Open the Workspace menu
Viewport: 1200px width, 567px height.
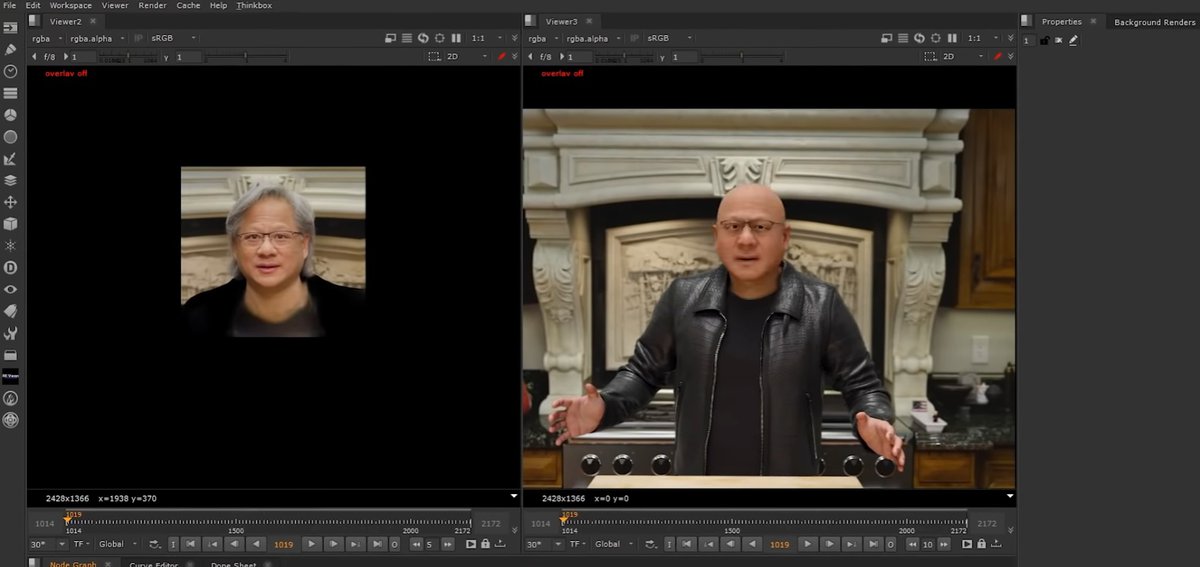pos(71,6)
